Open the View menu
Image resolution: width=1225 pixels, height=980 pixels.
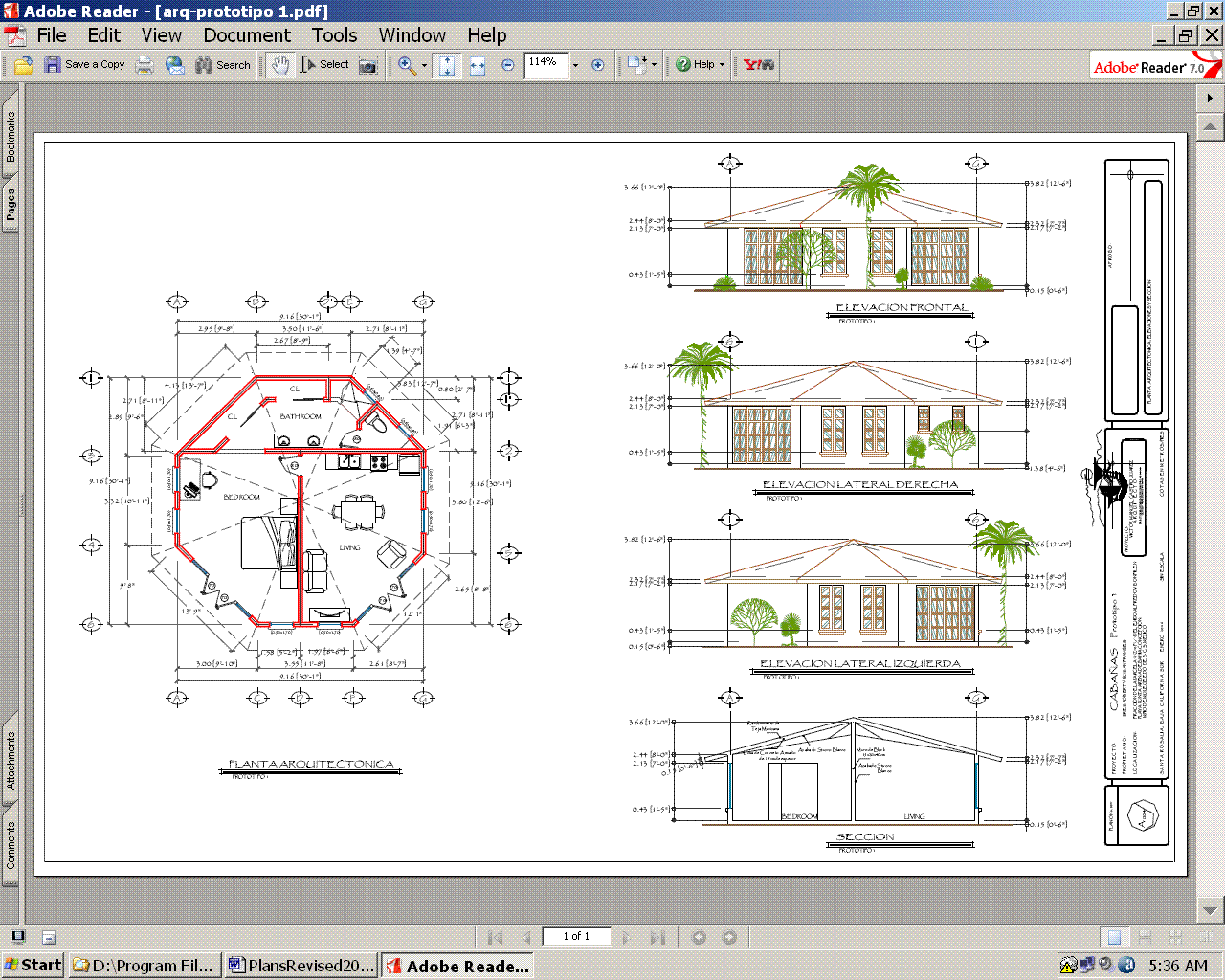click(x=162, y=35)
